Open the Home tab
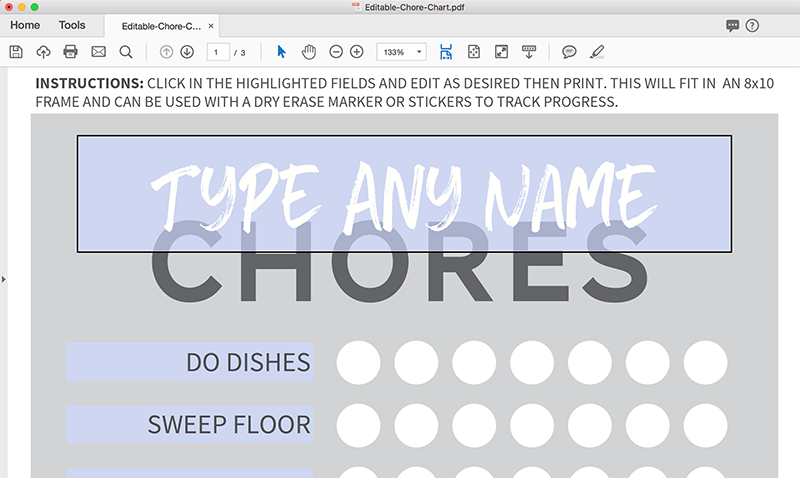 click(x=25, y=25)
